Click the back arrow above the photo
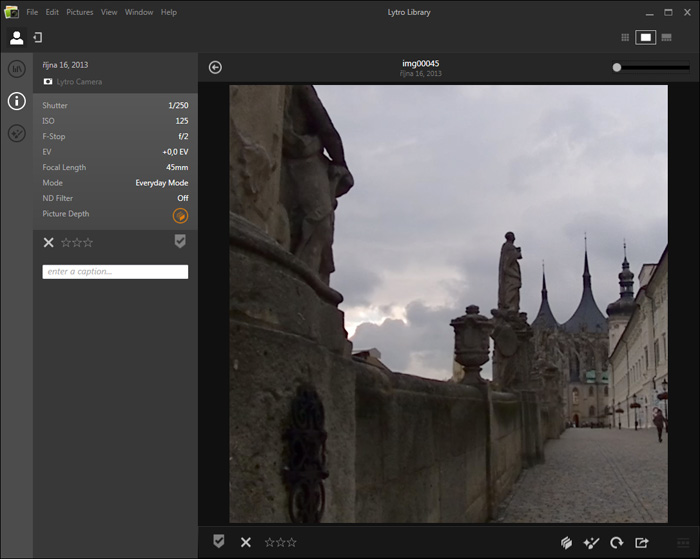The height and width of the screenshot is (559, 700). [x=215, y=67]
